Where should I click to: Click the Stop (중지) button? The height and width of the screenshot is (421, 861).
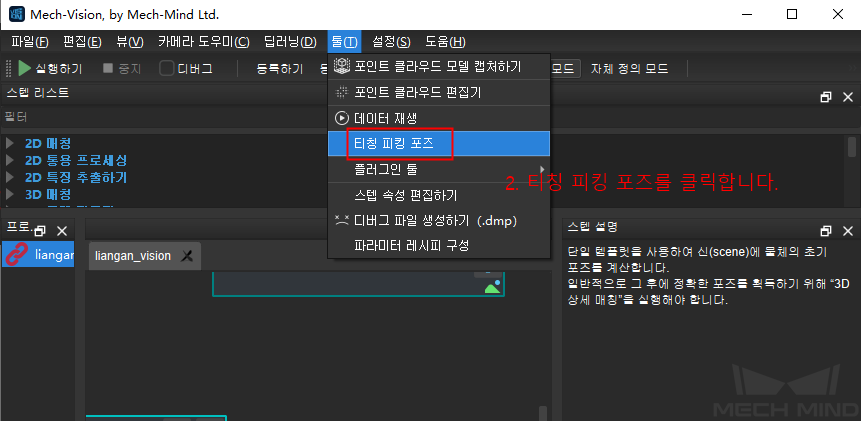point(122,69)
